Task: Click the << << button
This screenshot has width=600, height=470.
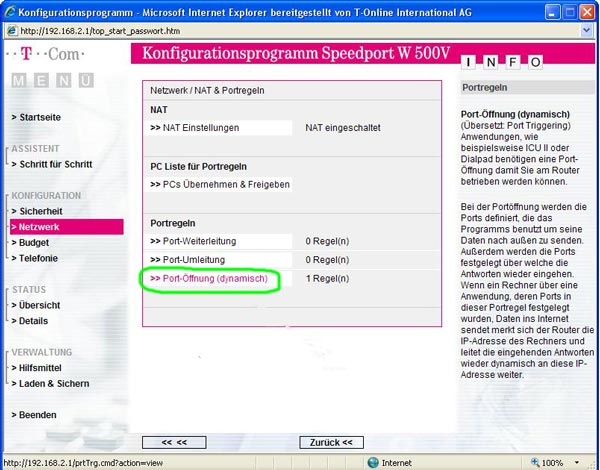Action: 174,442
